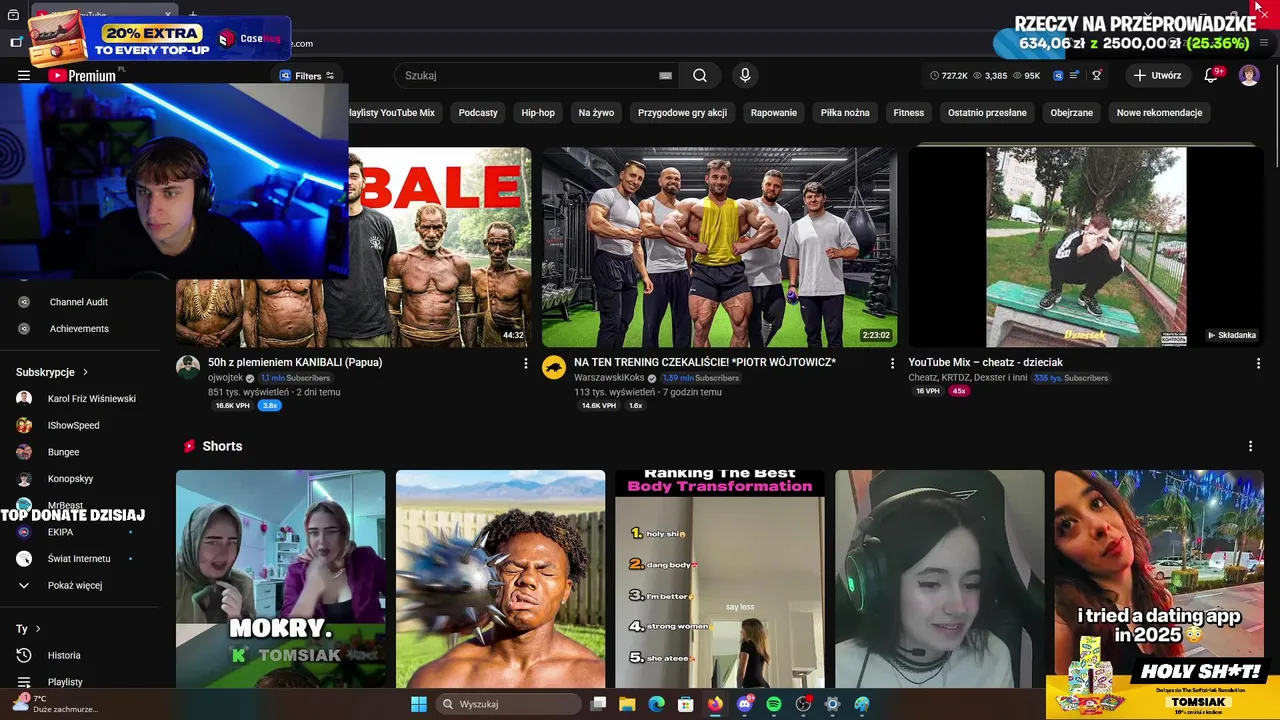The image size is (1280, 720).
Task: Open Achievements in the sidebar
Action: point(80,329)
